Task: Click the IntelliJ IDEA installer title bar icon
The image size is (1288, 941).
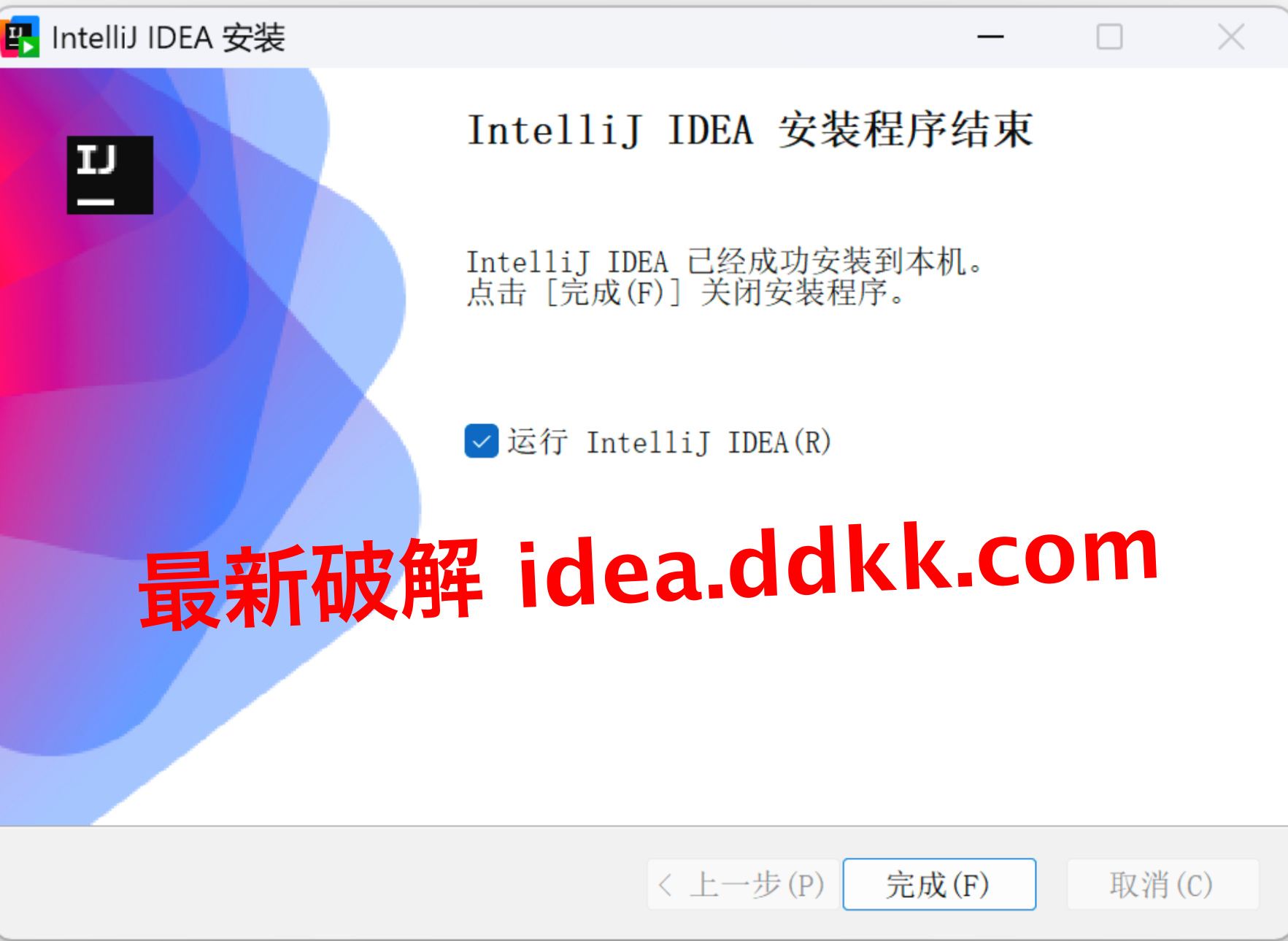Action: pos(21,37)
